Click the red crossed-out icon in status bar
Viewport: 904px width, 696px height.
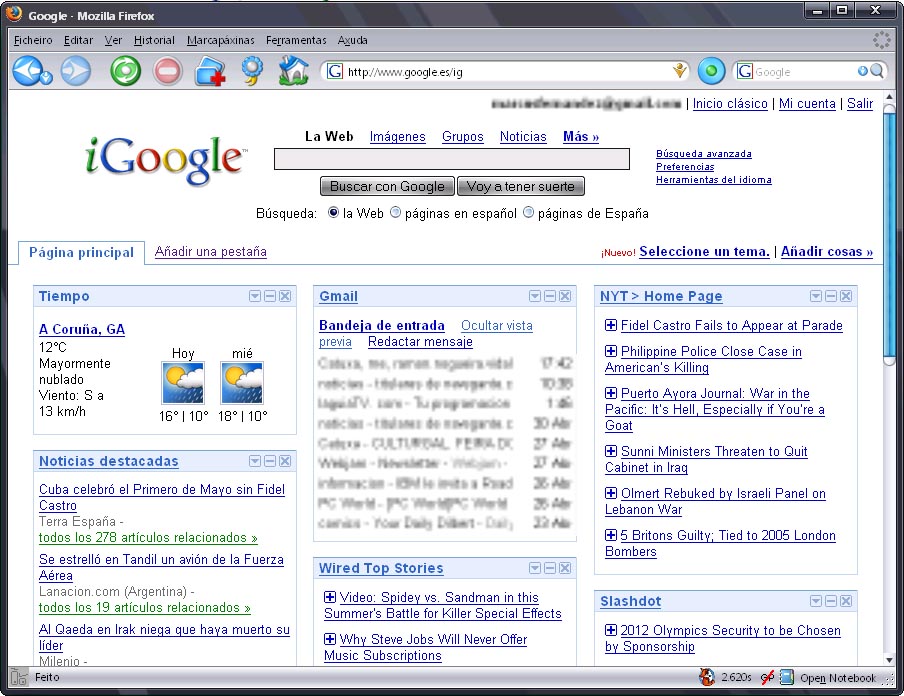[x=767, y=678]
